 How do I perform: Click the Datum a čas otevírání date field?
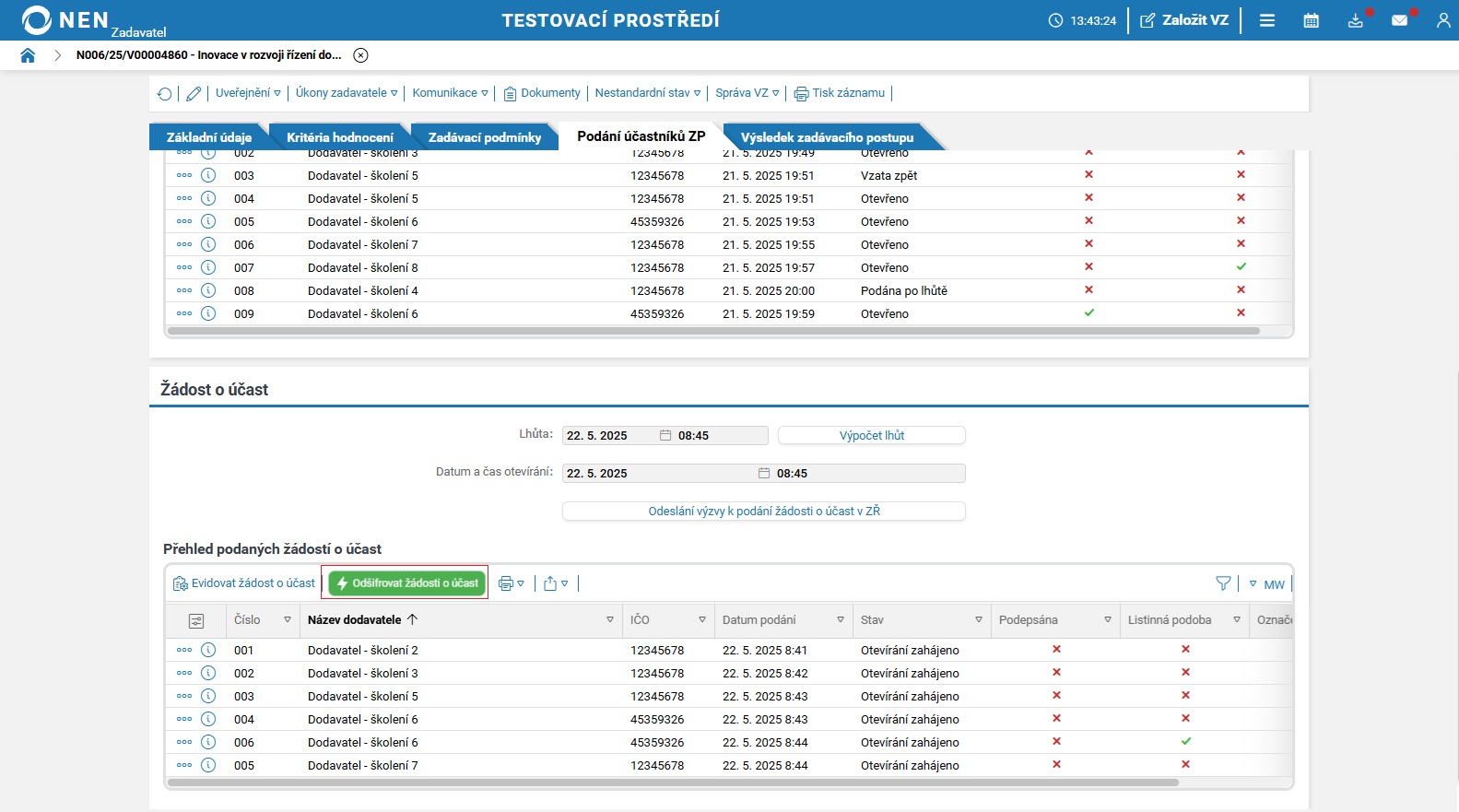(x=660, y=473)
